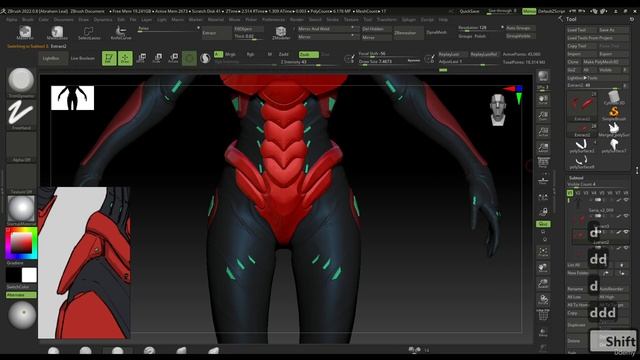
Task: Switch to the Rotate transform tool
Action: pyautogui.click(x=173, y=58)
